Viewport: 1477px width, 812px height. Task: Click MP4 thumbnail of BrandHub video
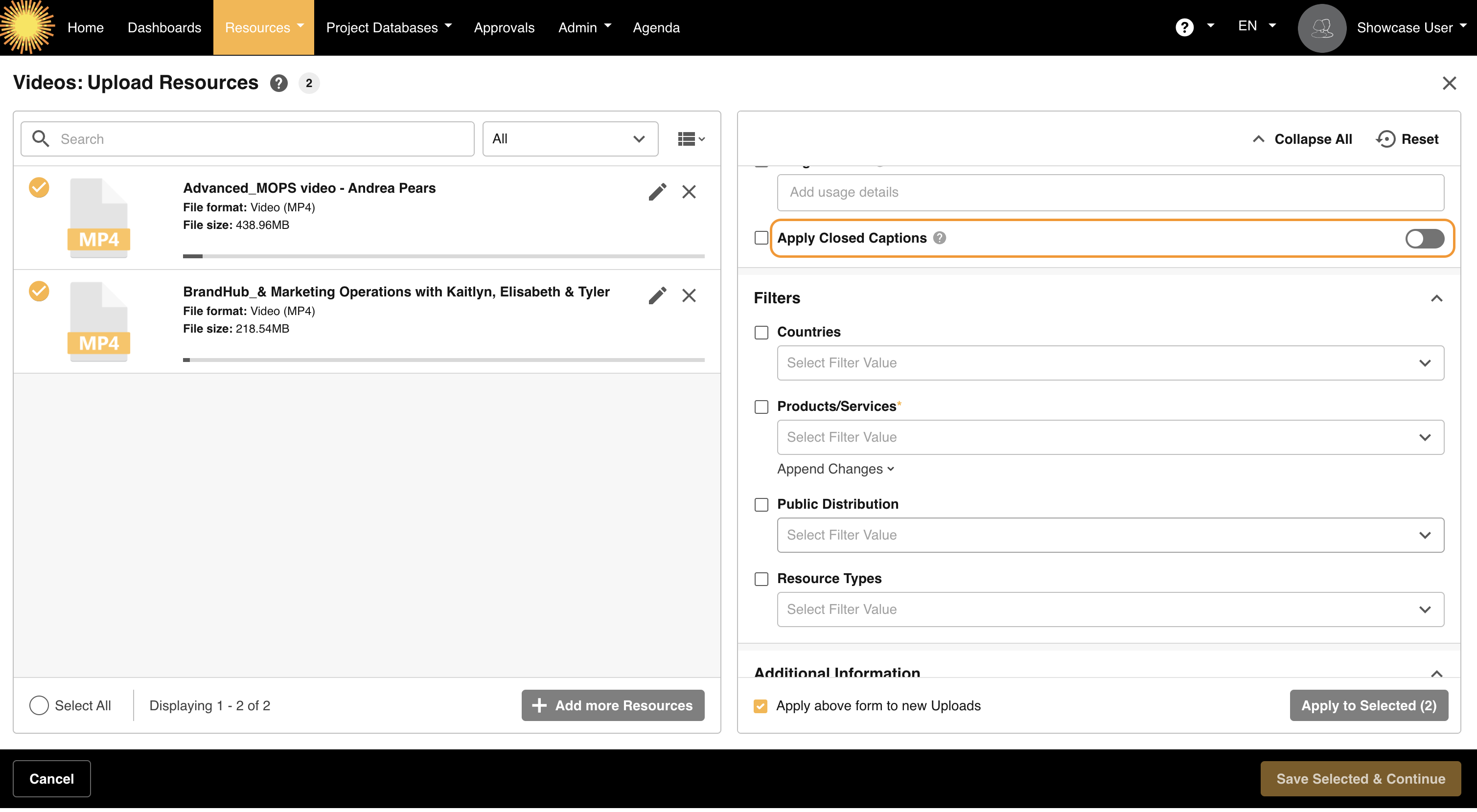point(99,321)
